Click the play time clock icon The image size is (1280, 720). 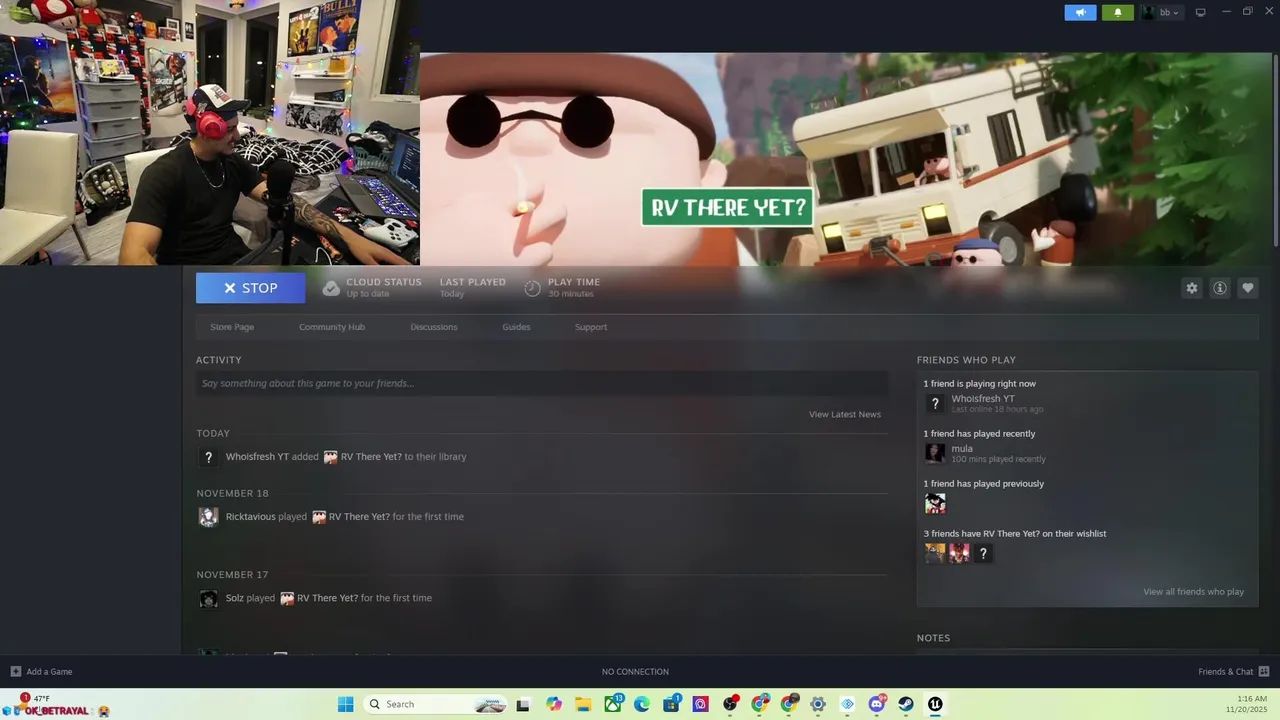(x=533, y=289)
